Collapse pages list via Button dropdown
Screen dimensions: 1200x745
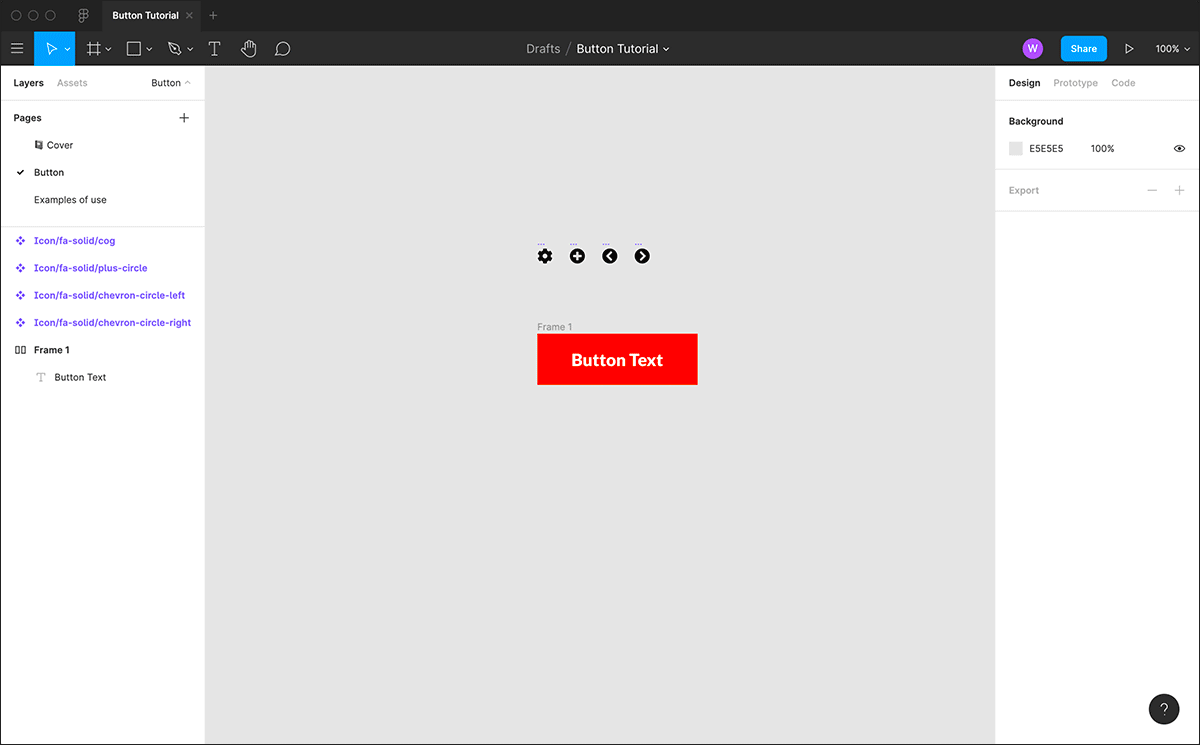(x=171, y=83)
